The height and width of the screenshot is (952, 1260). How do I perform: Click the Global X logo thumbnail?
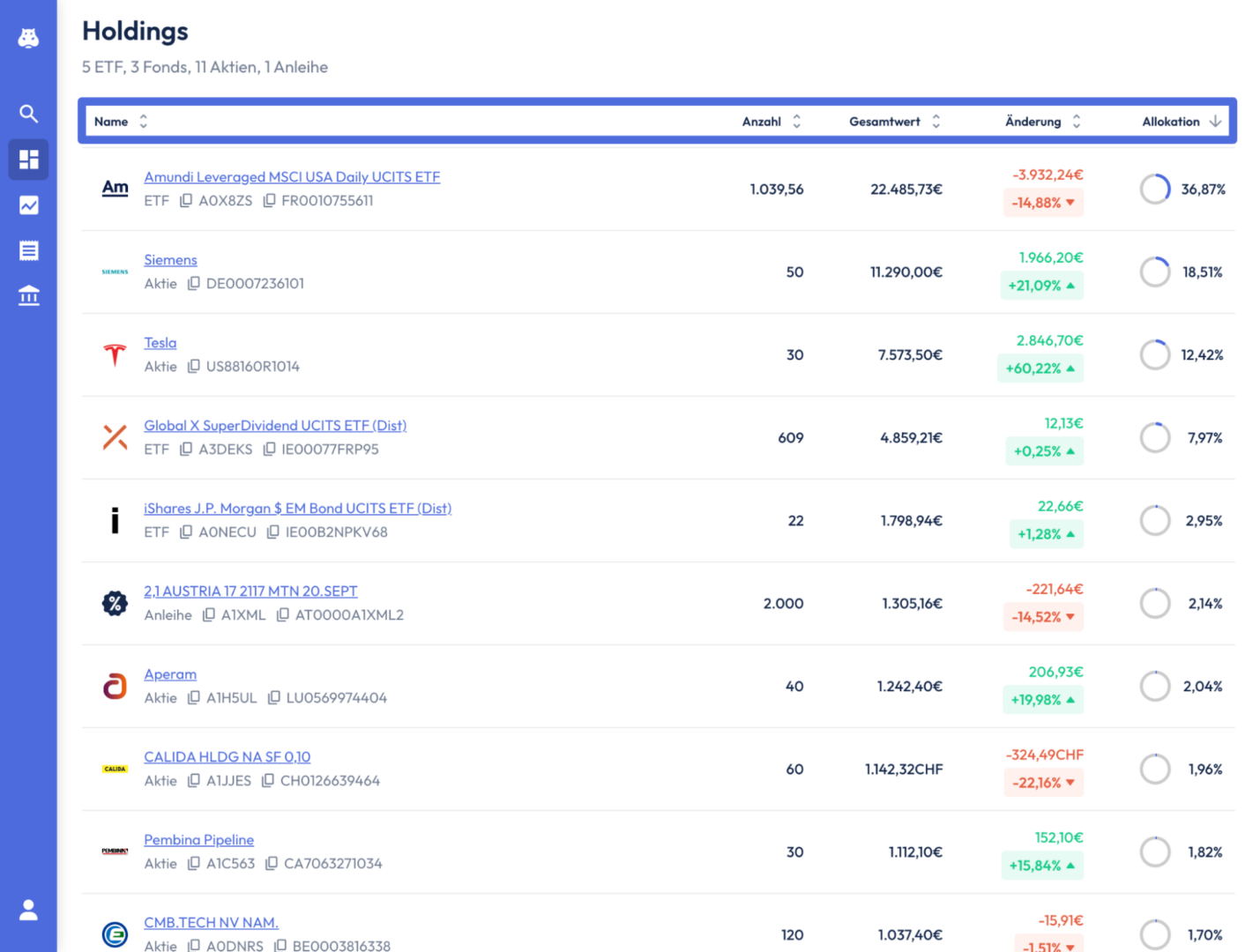click(x=115, y=437)
